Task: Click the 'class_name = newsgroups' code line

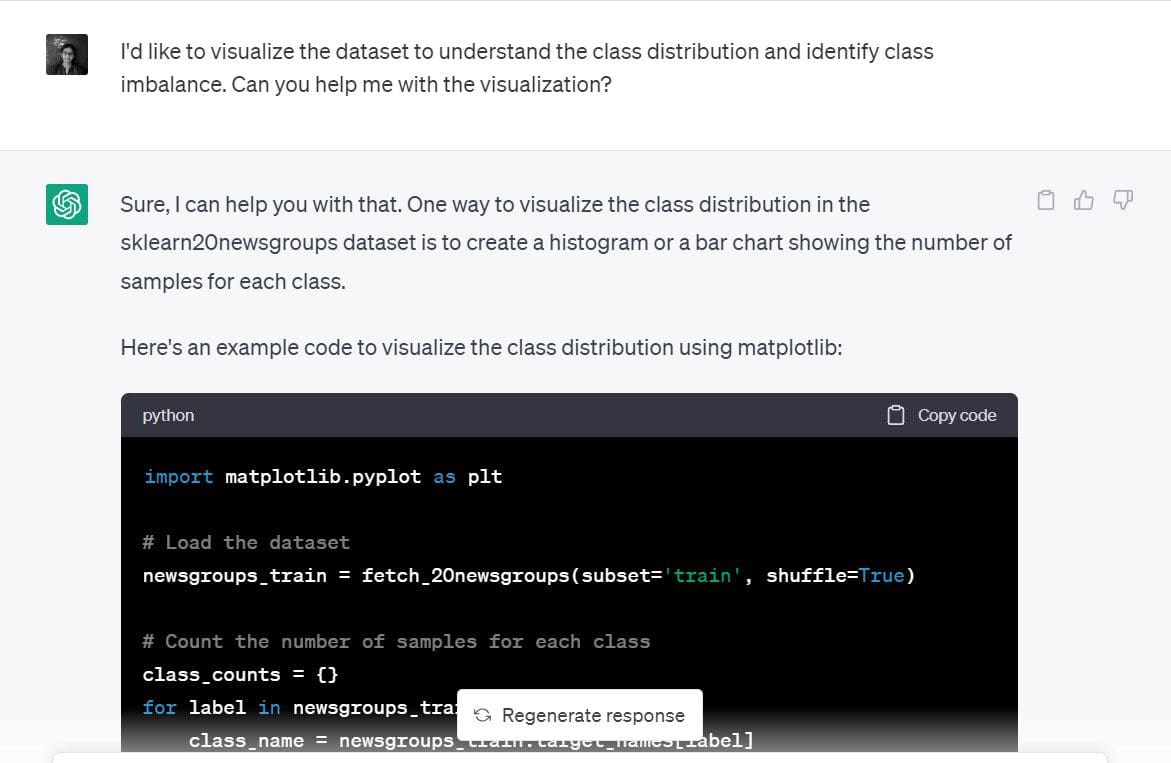Action: [470, 741]
